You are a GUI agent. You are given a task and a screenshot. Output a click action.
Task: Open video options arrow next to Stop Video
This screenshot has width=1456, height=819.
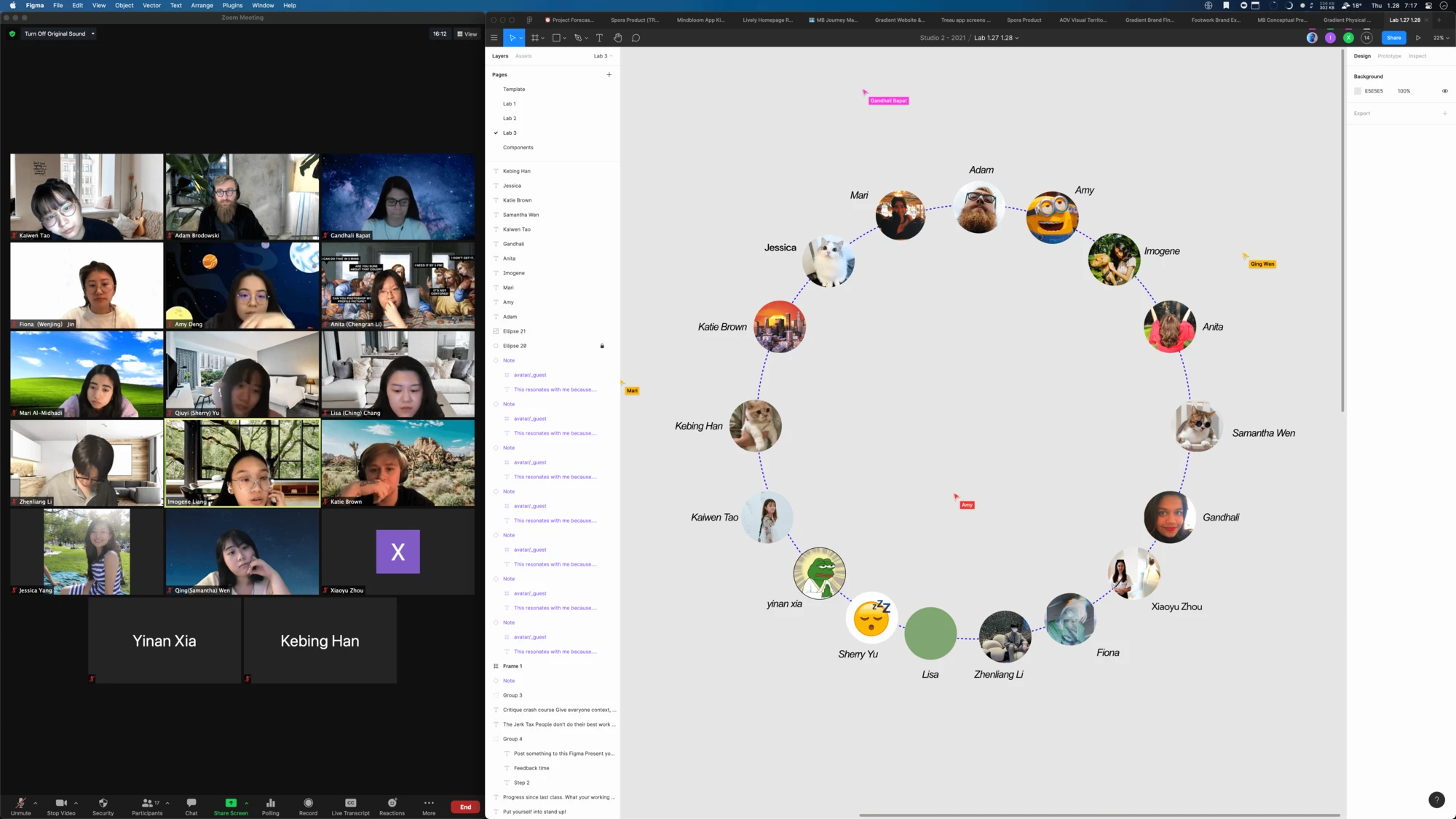point(76,803)
